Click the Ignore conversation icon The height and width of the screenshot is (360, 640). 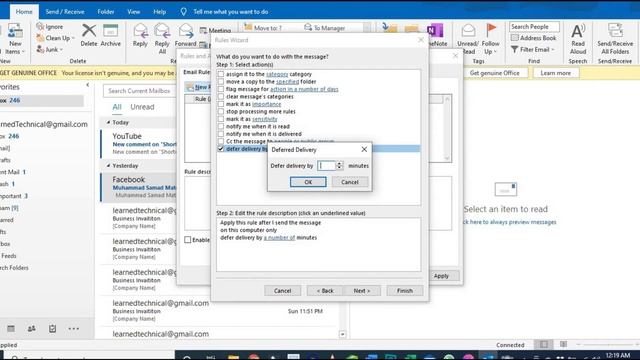40,27
